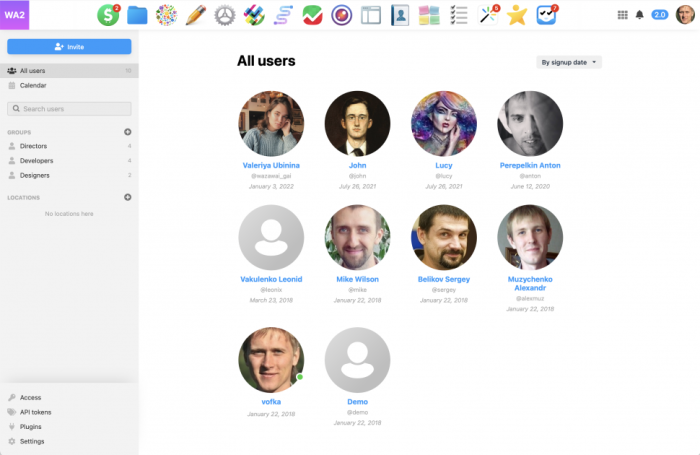Open the yellow star app icon

coord(517,15)
